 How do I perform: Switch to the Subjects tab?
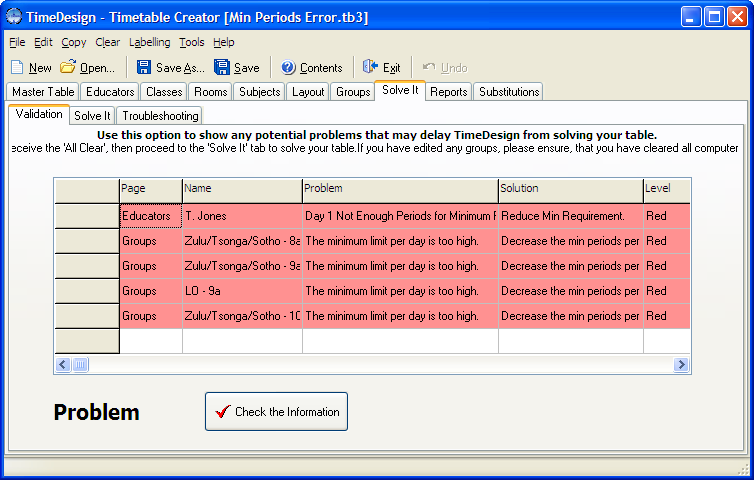tap(260, 91)
